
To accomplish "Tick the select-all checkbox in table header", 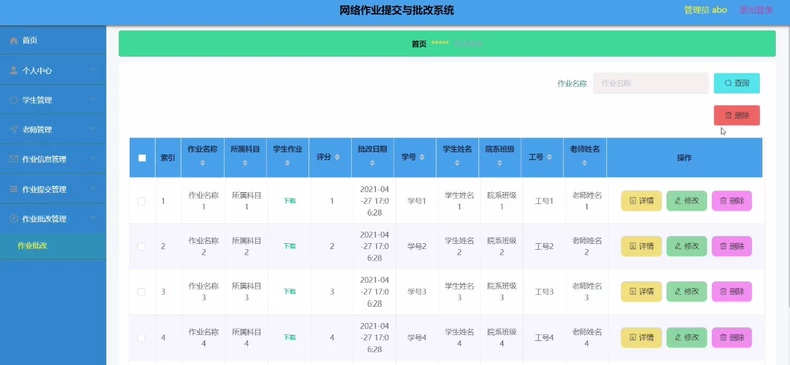I will pyautogui.click(x=142, y=158).
